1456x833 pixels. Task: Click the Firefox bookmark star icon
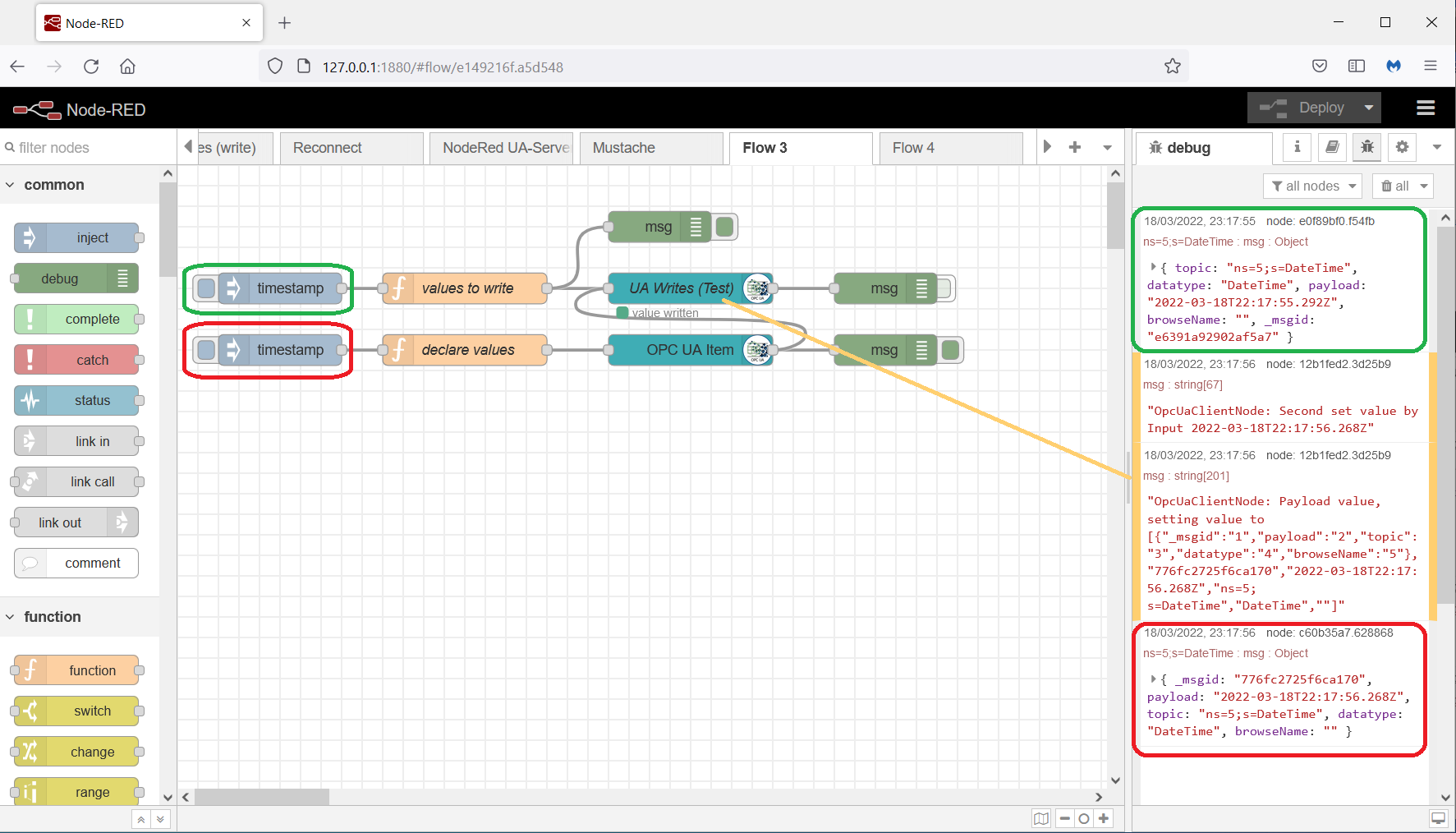click(x=1172, y=67)
